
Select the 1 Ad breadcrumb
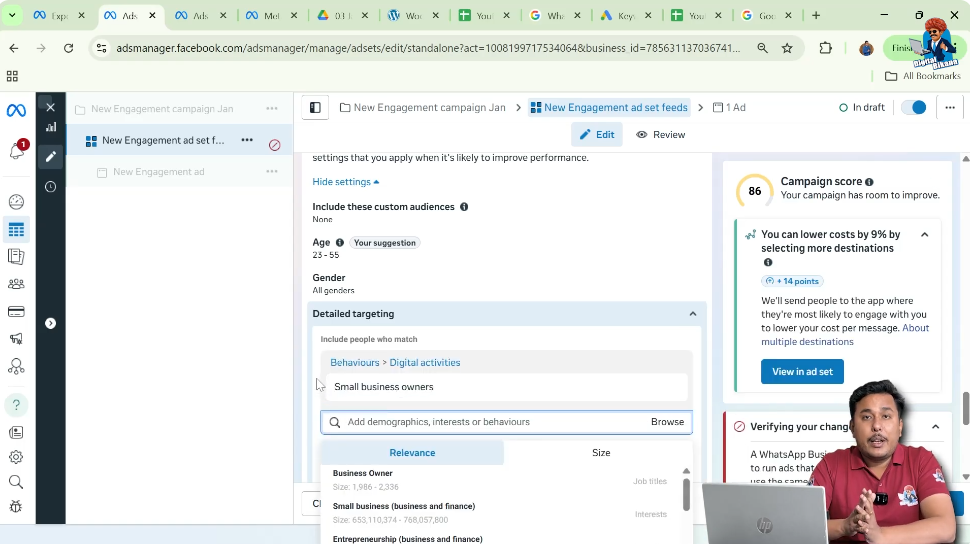pos(729,108)
